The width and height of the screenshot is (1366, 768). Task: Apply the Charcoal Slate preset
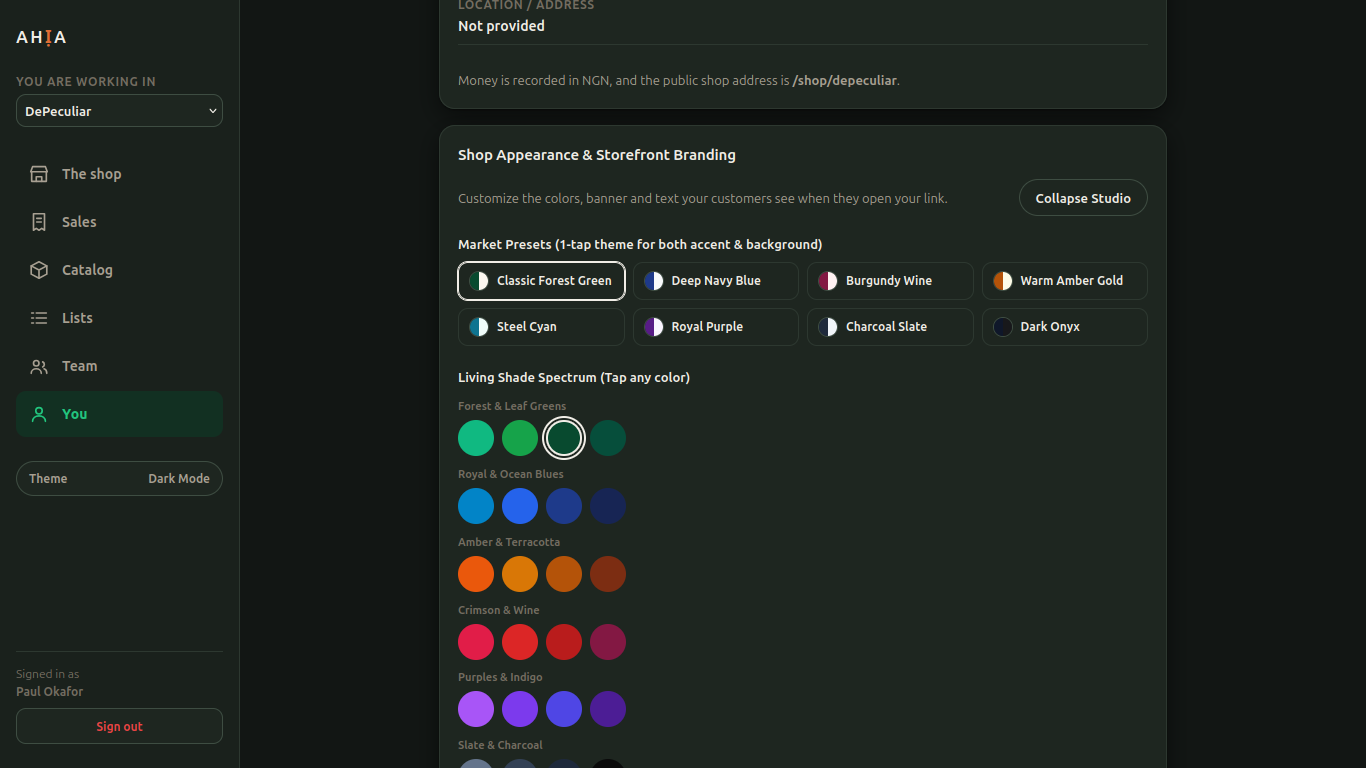[x=890, y=327]
